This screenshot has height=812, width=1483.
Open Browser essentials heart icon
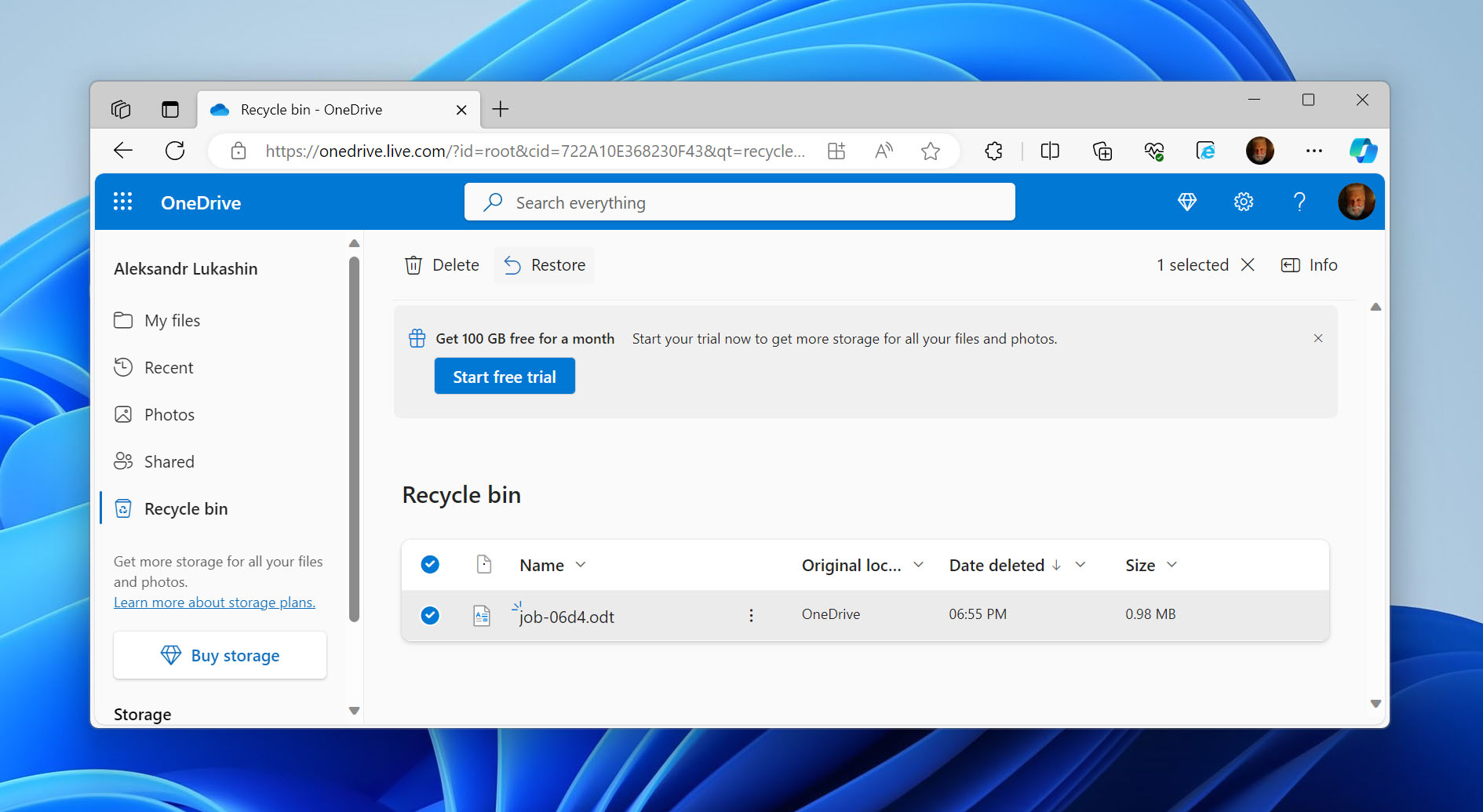point(1154,151)
